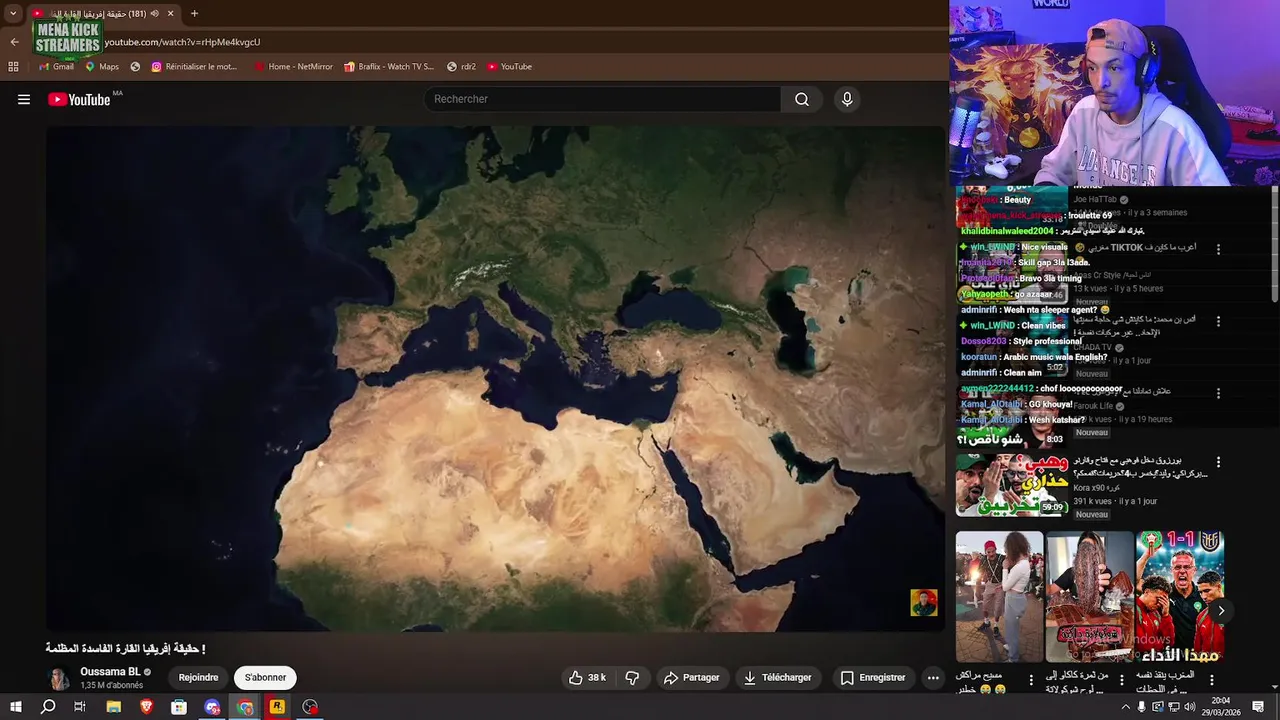
Task: Save video using Enregistrer button
Action: coord(872,677)
